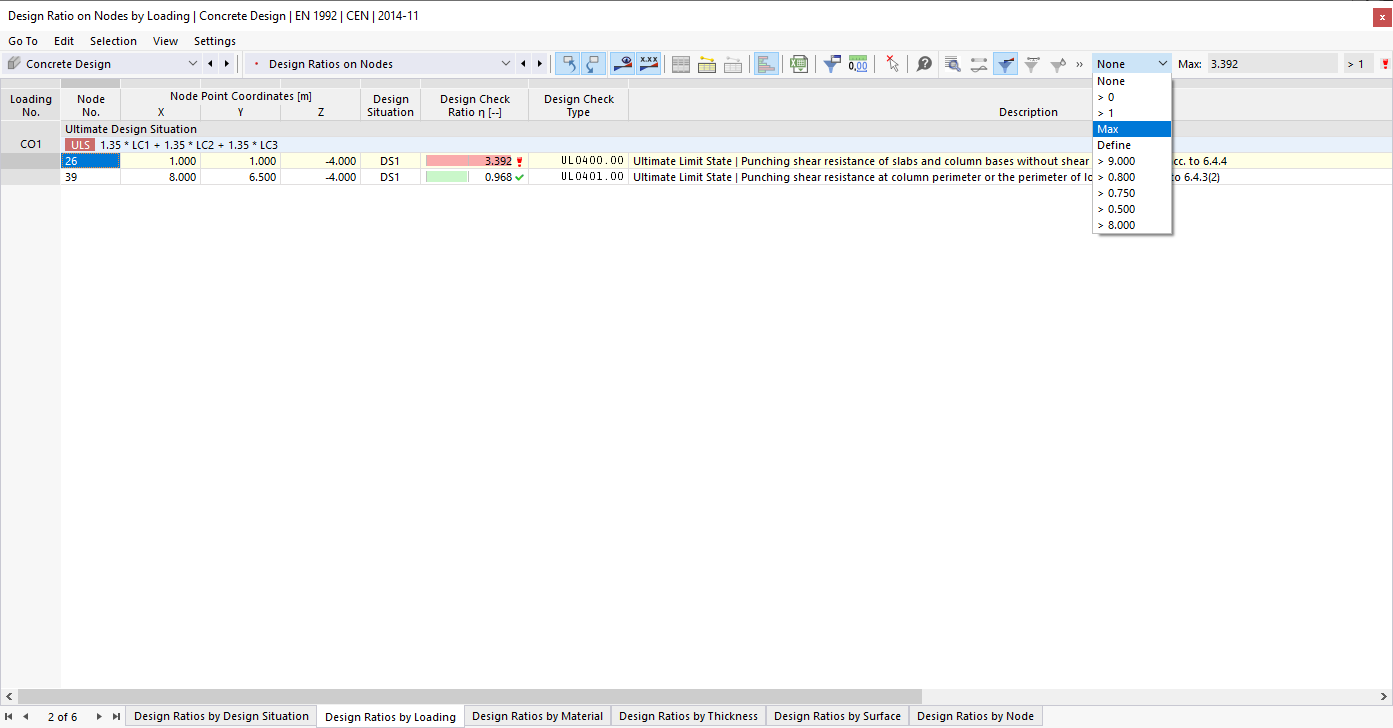Click the grey funnel filter icon
Image resolution: width=1393 pixels, height=728 pixels.
(1032, 64)
